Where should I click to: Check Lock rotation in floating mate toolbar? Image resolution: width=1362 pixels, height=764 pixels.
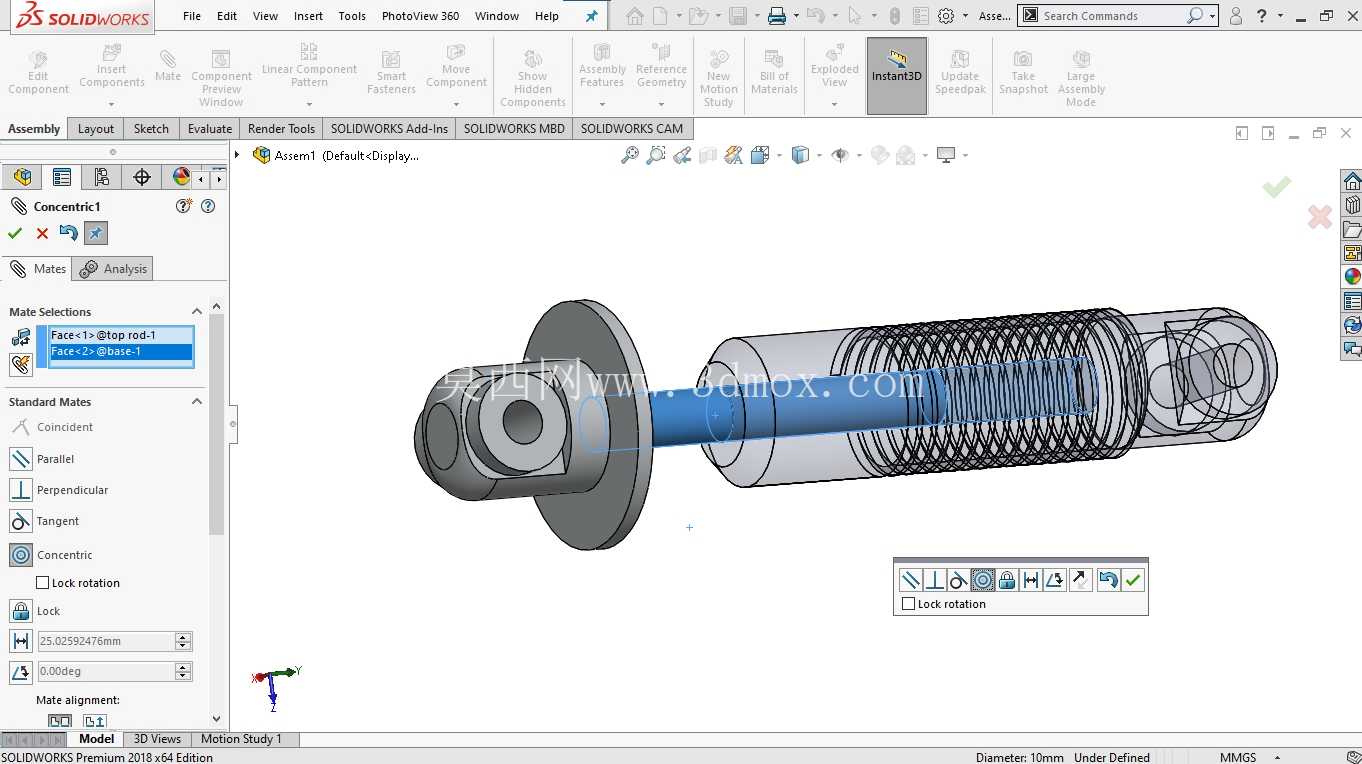pyautogui.click(x=908, y=604)
